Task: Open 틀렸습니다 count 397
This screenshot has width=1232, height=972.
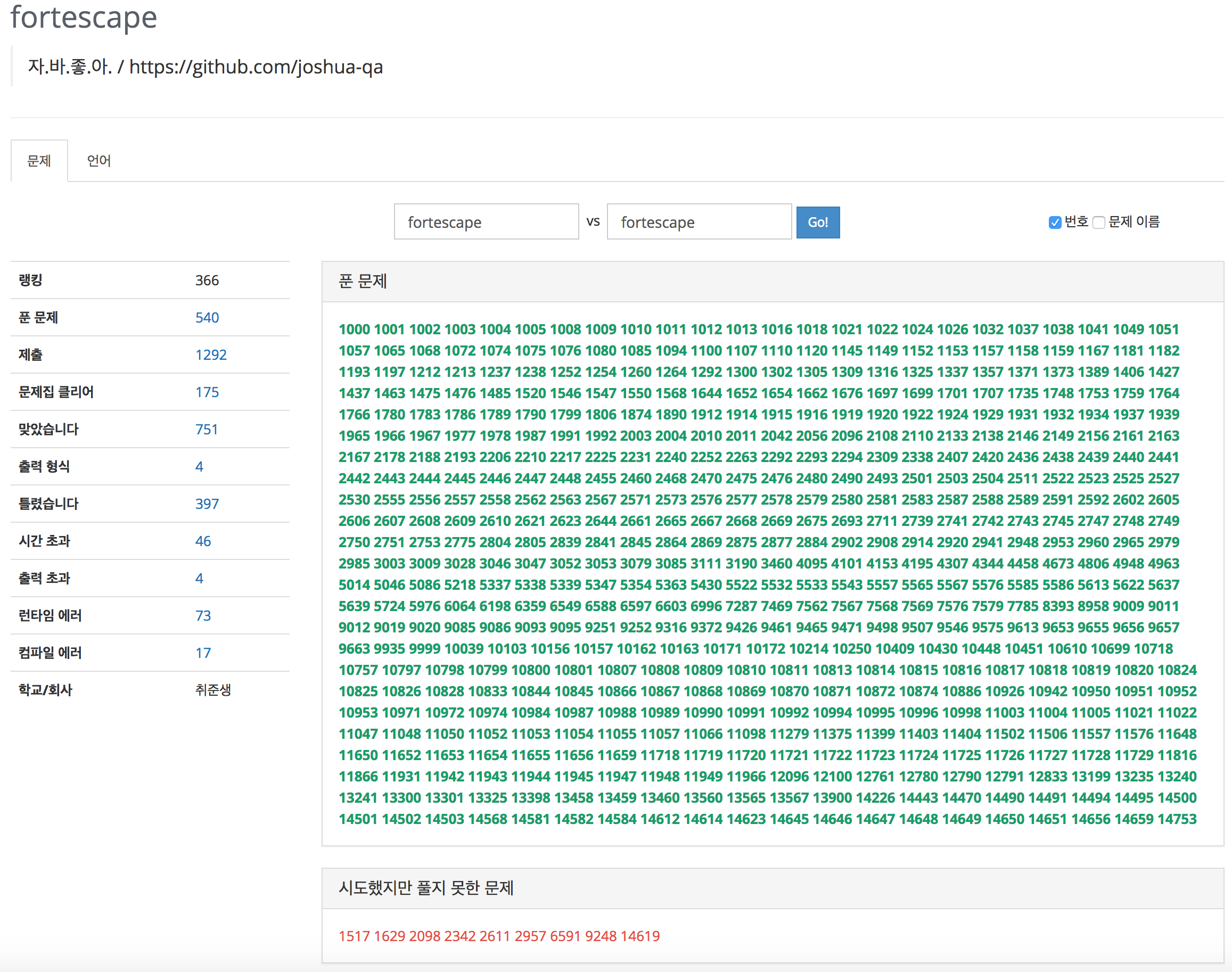Action: pos(207,504)
